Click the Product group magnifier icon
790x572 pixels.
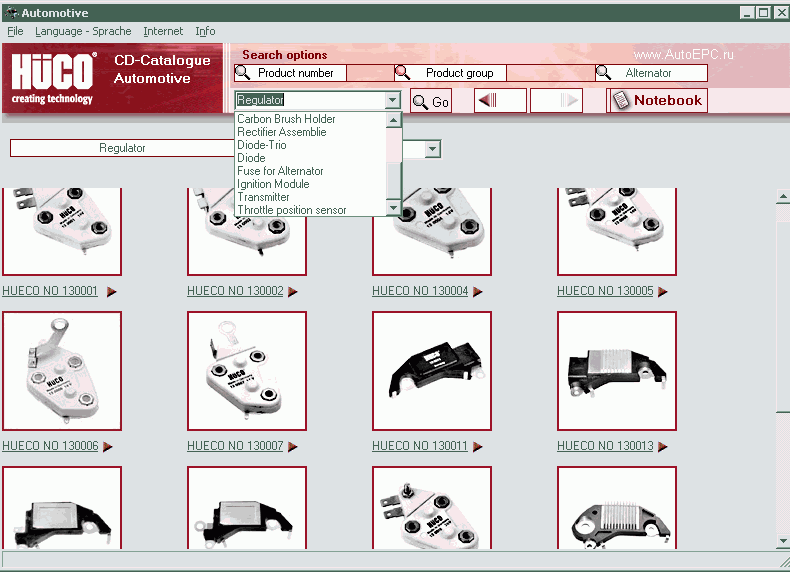pyautogui.click(x=403, y=73)
